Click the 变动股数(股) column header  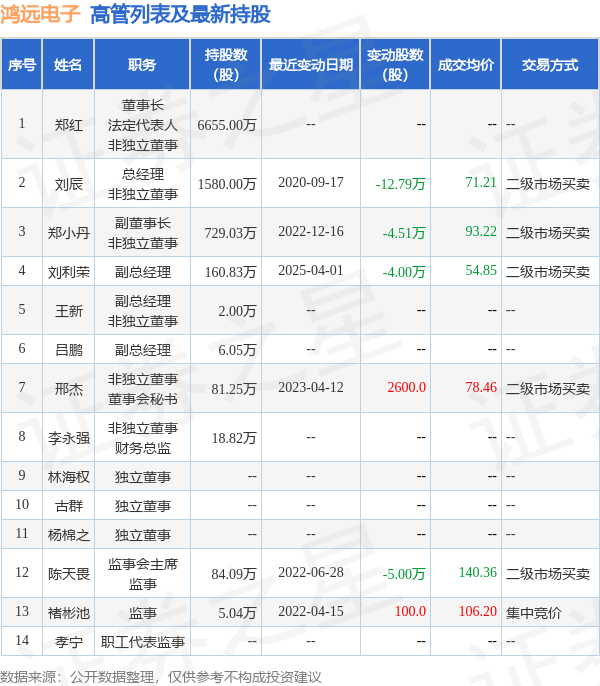pyautogui.click(x=395, y=65)
